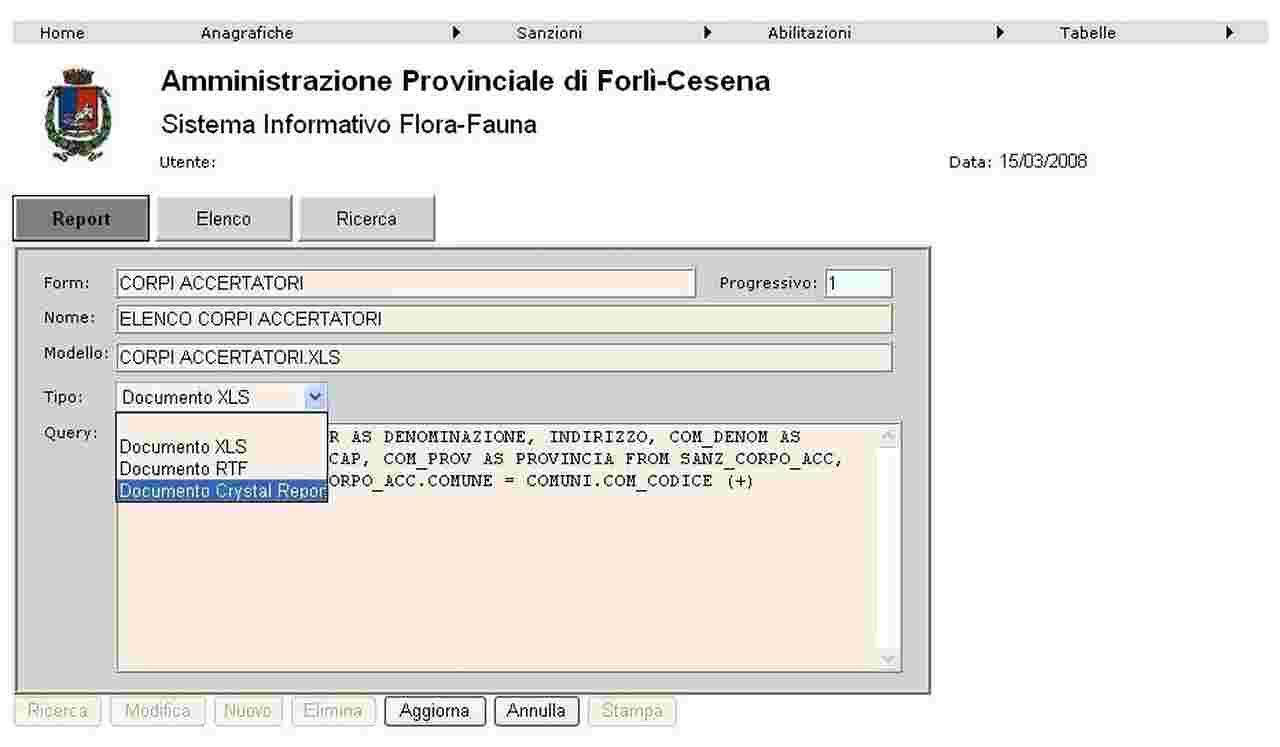Expand the Anagrafiche menu
Viewport: 1280px width, 747px height.
247,33
